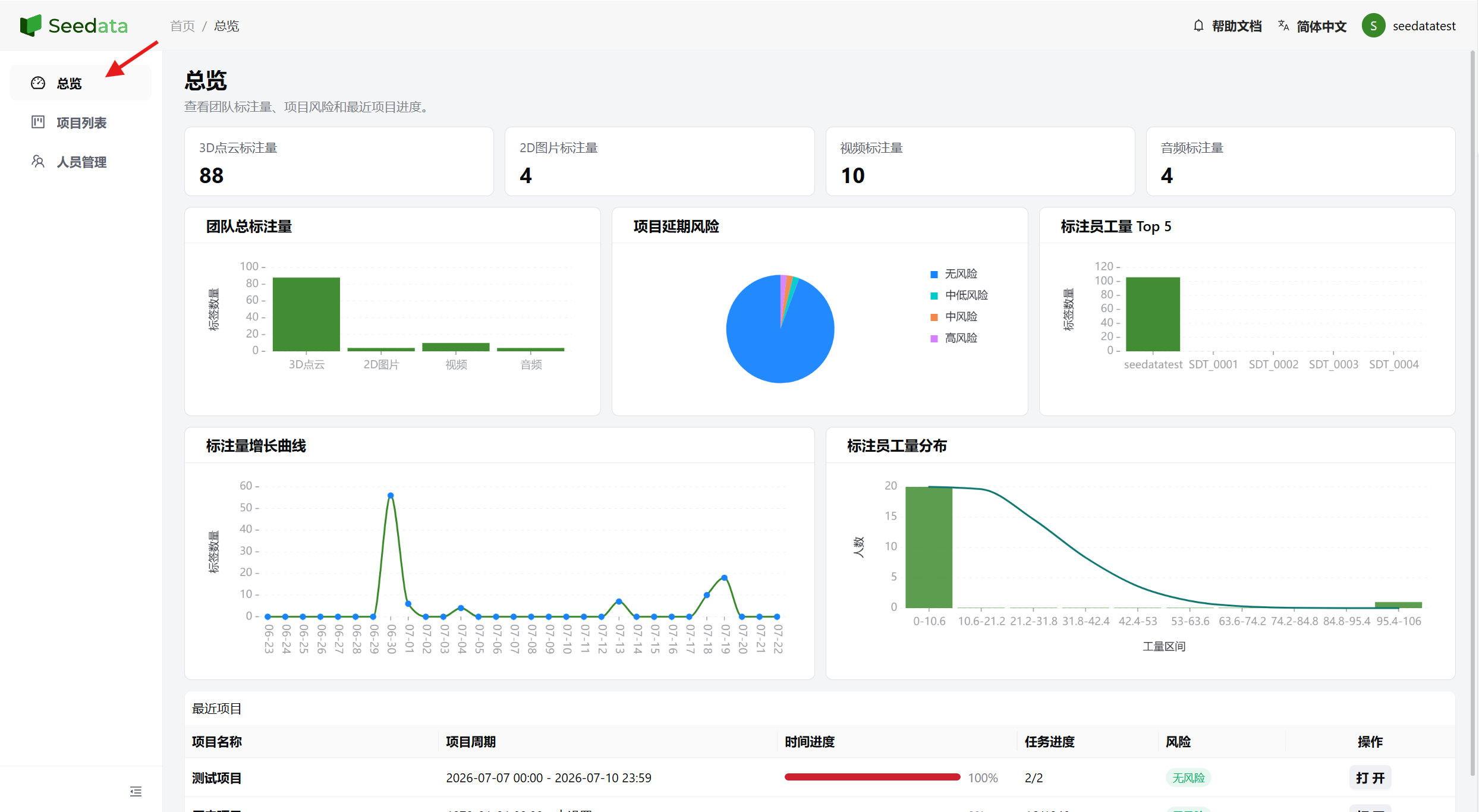The width and height of the screenshot is (1479, 812).
Task: Select 总览 in the sidebar
Action: point(81,83)
